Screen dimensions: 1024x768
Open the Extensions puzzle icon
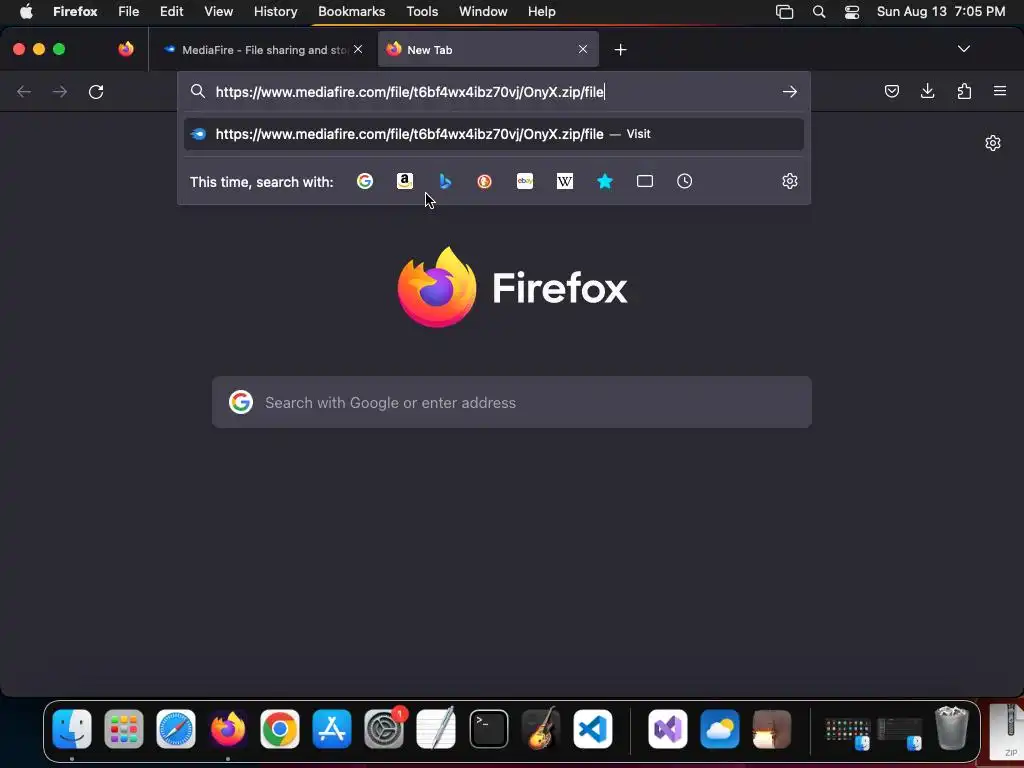point(965,91)
